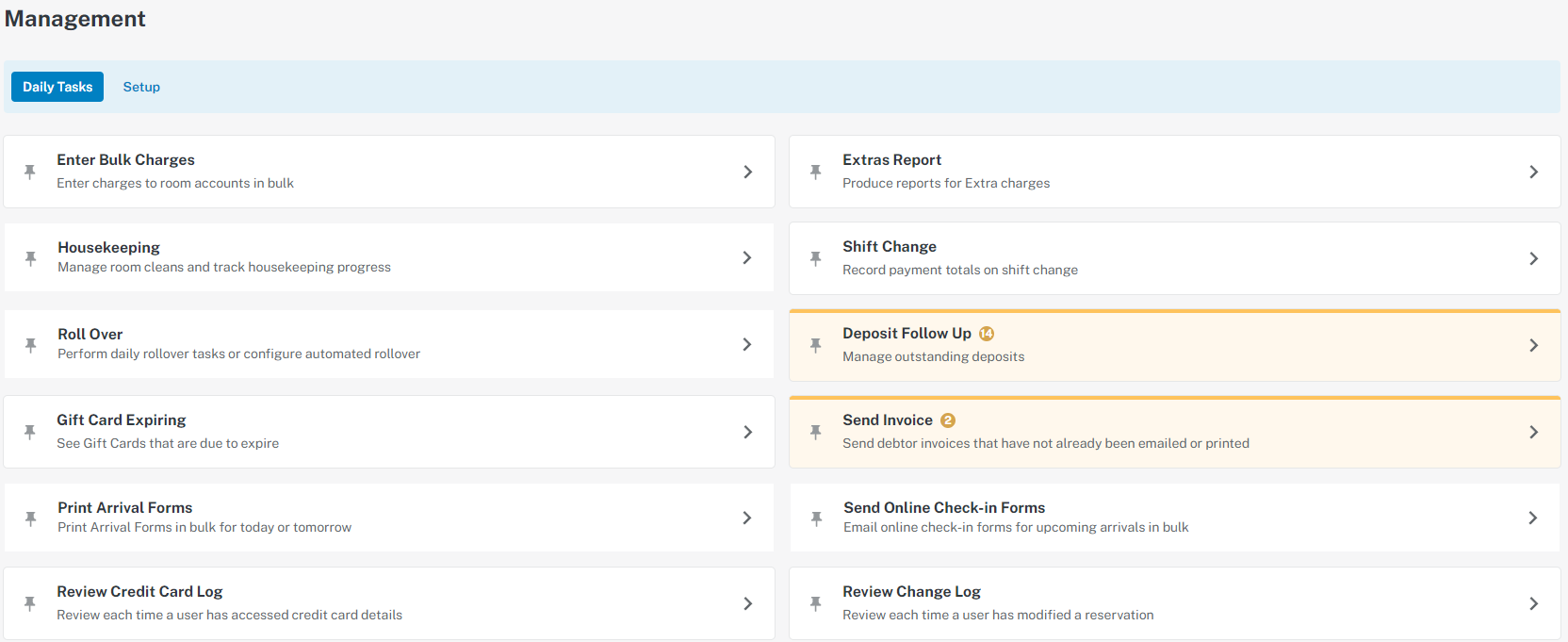Image resolution: width=1568 pixels, height=642 pixels.
Task: Switch to the Setup tab
Action: pos(141,87)
